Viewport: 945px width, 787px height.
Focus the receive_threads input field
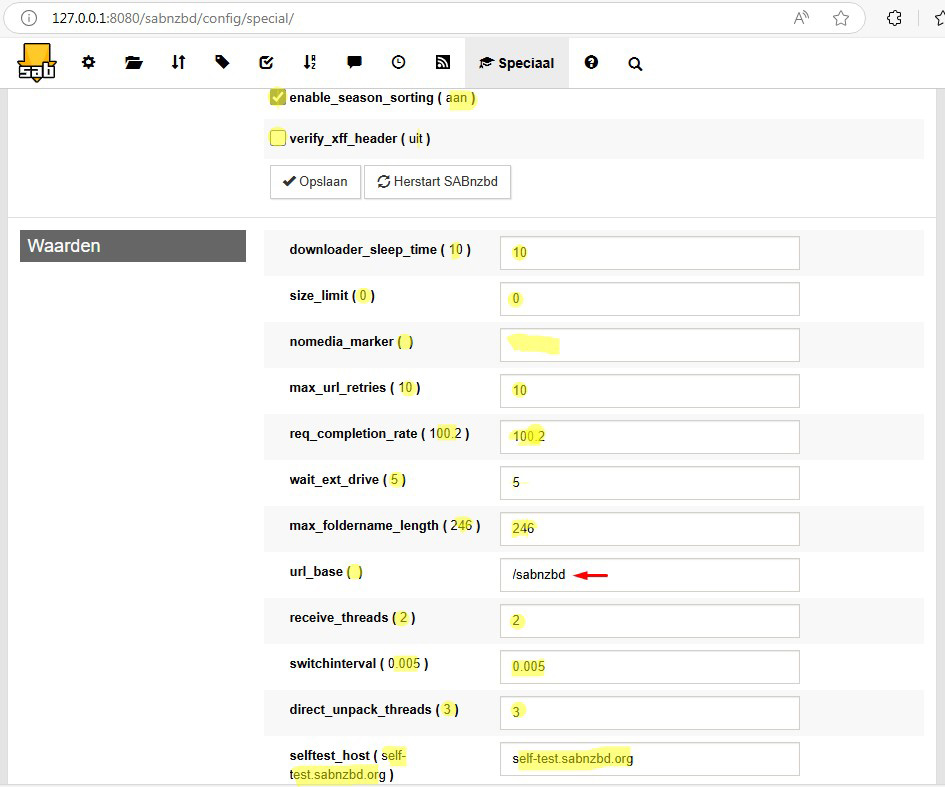coord(650,621)
